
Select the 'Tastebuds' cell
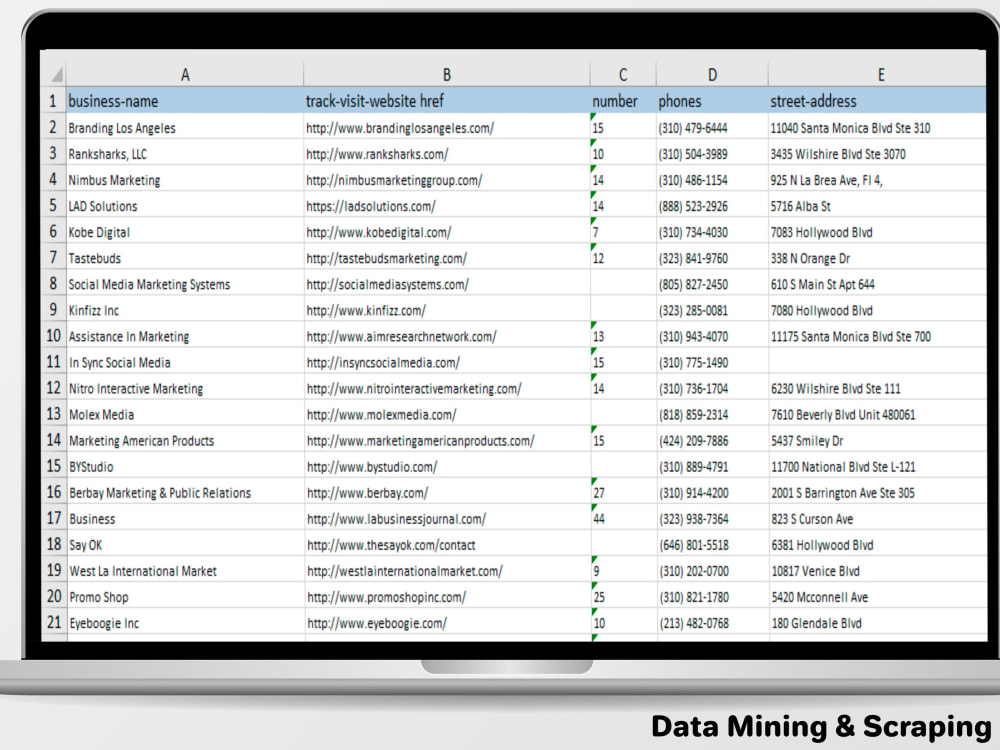185,258
